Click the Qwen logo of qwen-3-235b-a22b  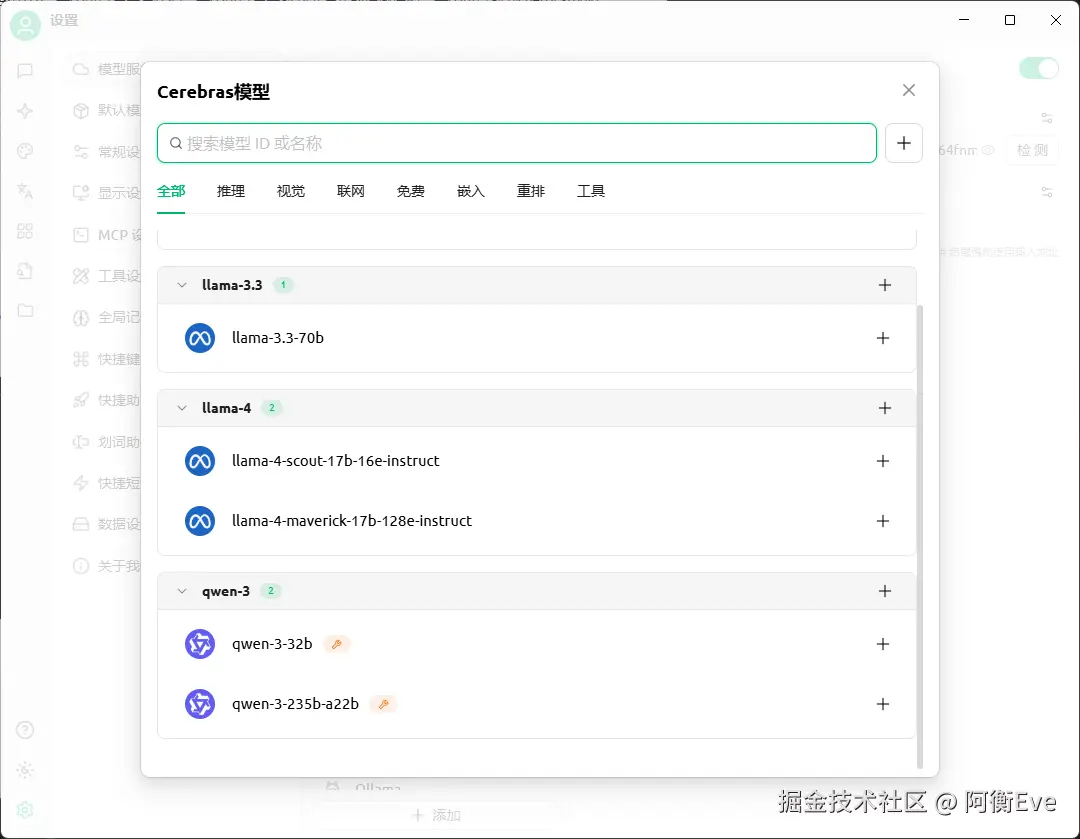tap(200, 704)
